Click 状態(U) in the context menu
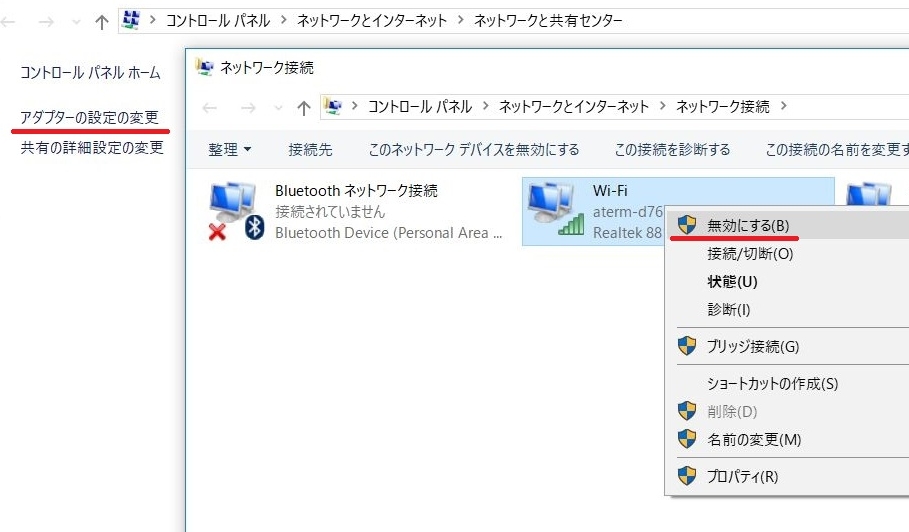This screenshot has width=909, height=532. pyautogui.click(x=732, y=282)
